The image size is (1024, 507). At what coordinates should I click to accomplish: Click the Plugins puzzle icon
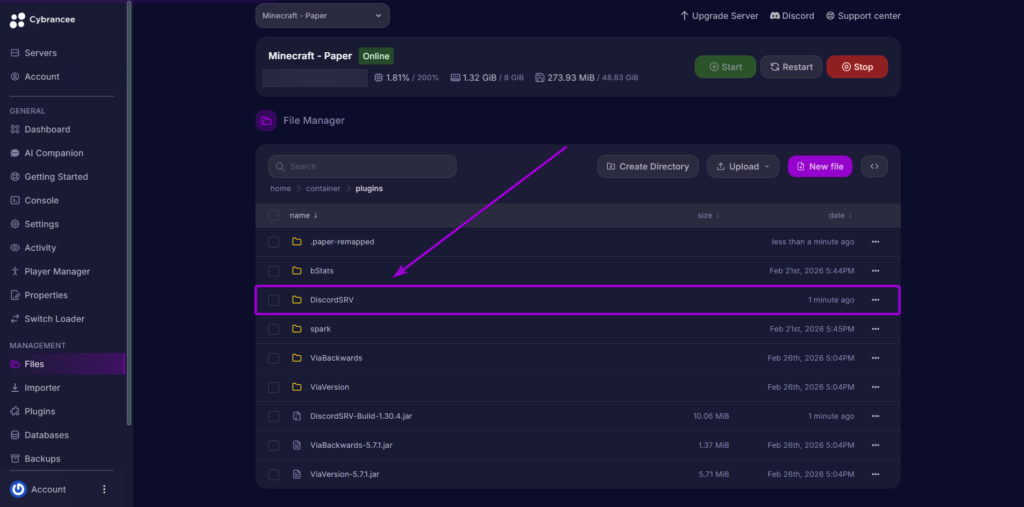tap(15, 412)
